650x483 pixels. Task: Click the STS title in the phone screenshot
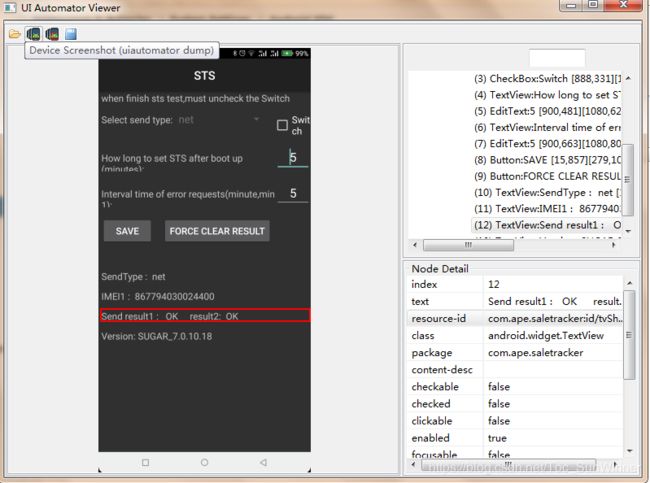204,76
